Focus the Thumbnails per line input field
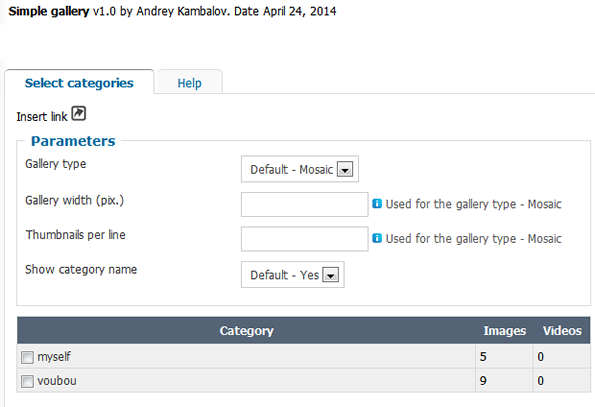This screenshot has width=595, height=407. tap(304, 239)
